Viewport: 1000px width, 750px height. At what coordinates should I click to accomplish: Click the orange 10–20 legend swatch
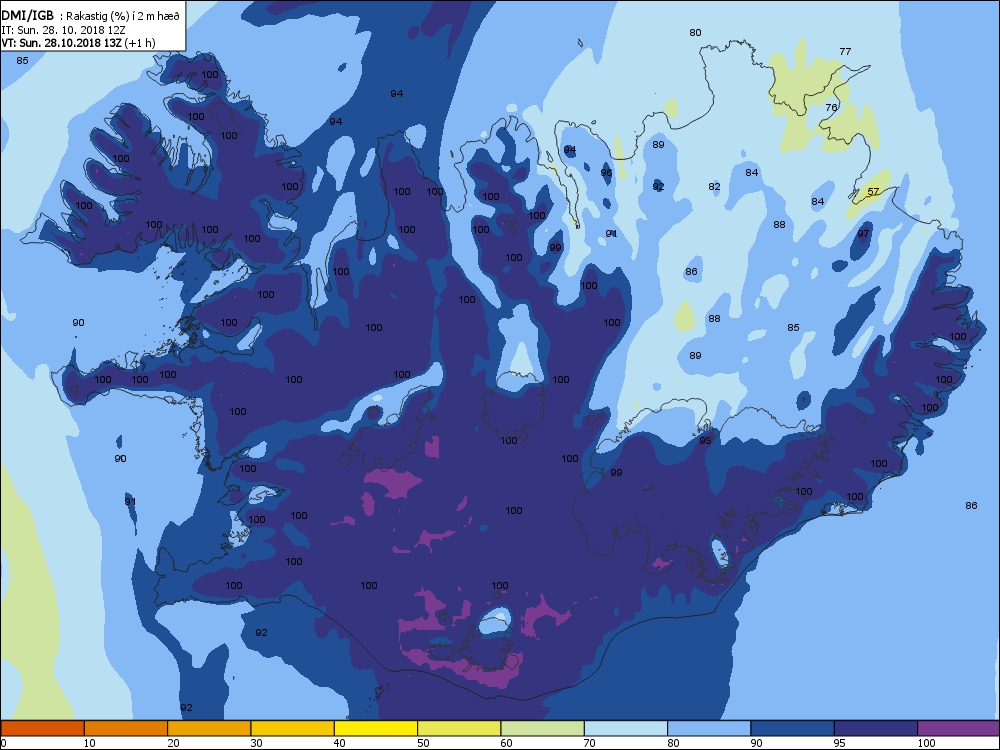coord(126,728)
